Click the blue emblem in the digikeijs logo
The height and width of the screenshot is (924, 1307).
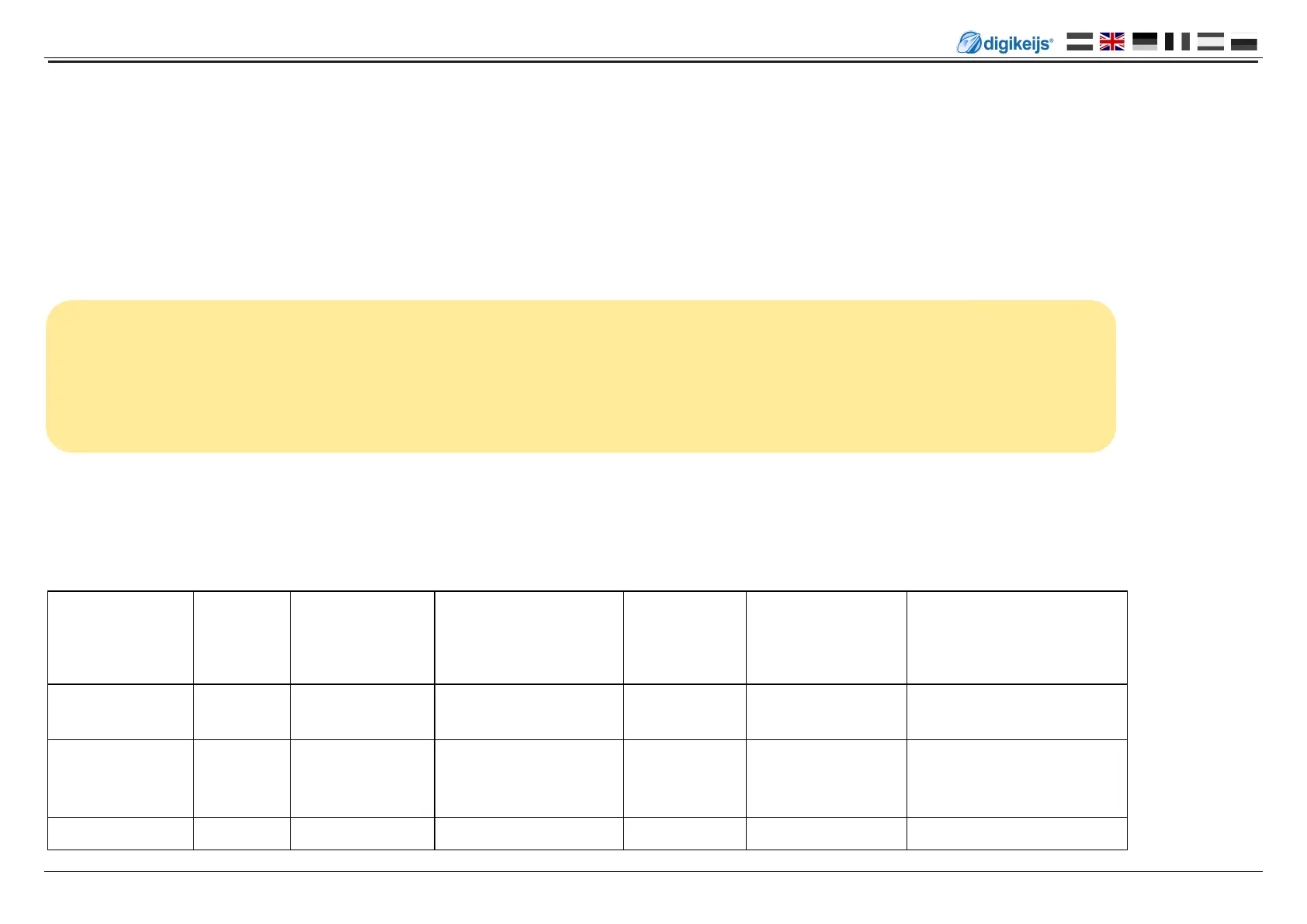click(969, 43)
